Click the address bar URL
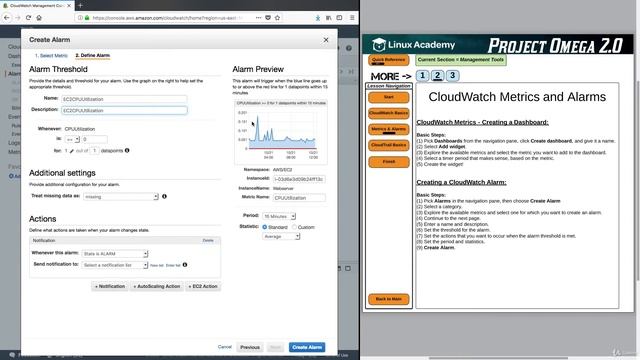This screenshot has width=640, height=360. pos(167,18)
